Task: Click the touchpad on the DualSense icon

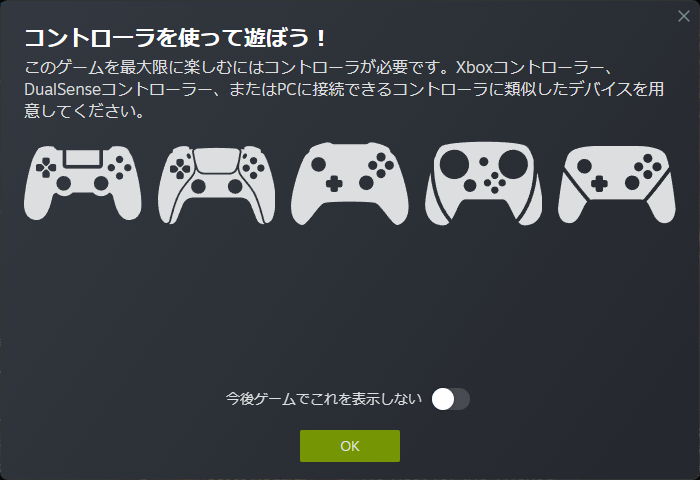Action: [x=217, y=160]
